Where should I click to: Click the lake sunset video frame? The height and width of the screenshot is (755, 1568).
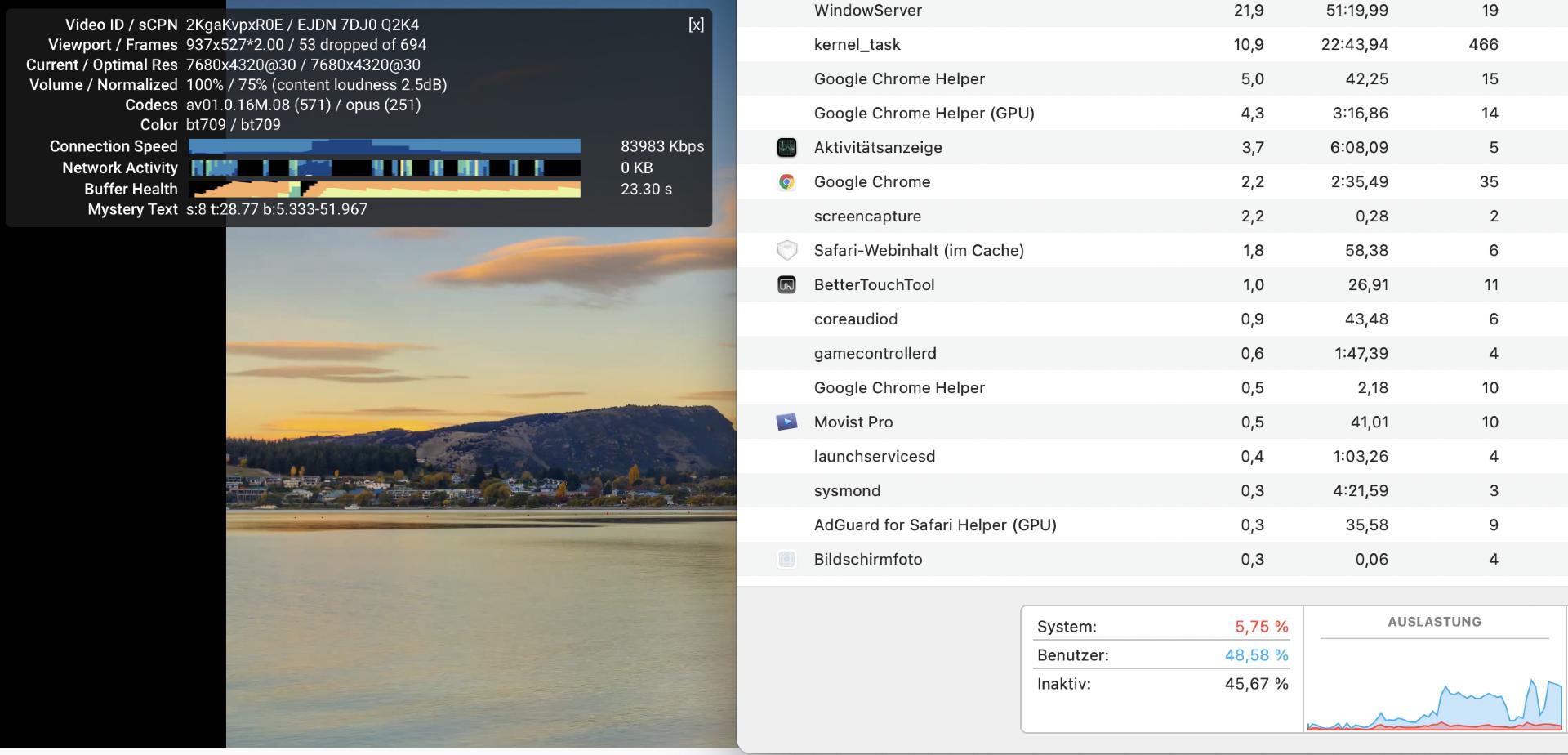[480, 490]
